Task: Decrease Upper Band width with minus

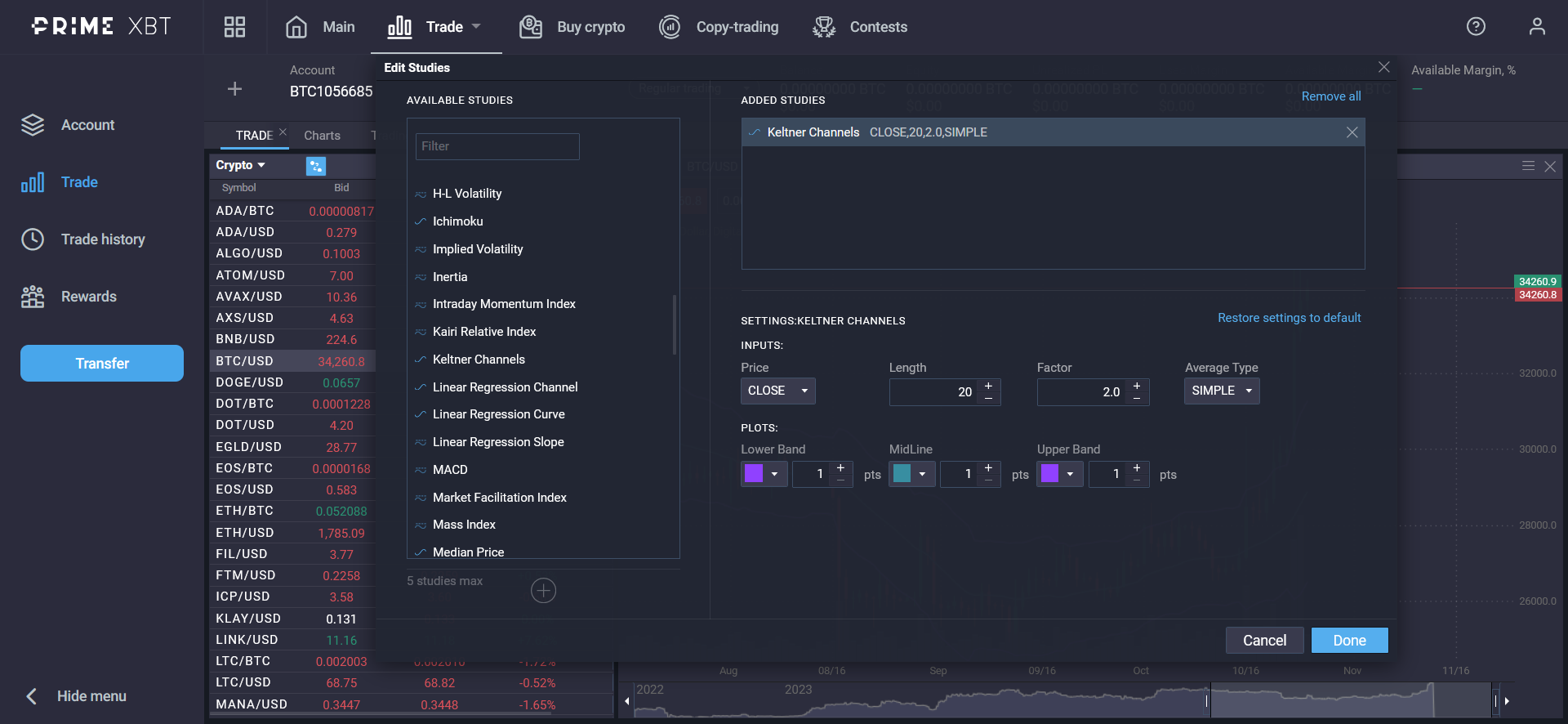Action: click(1137, 480)
